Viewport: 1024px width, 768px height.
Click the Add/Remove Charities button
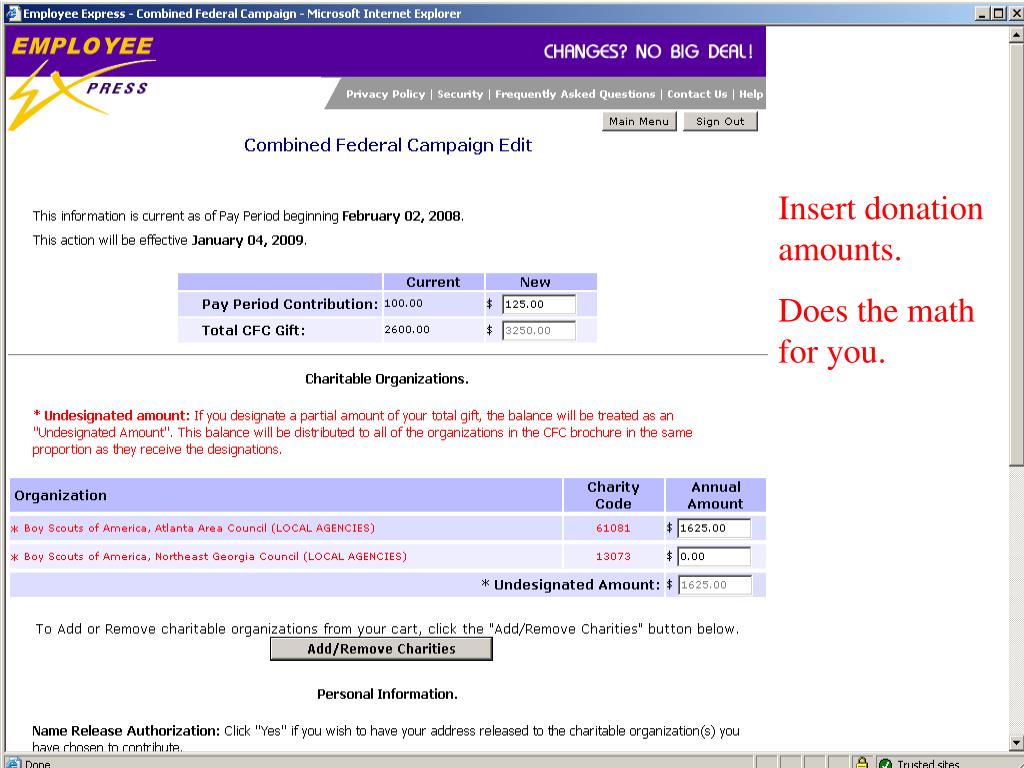coord(381,649)
